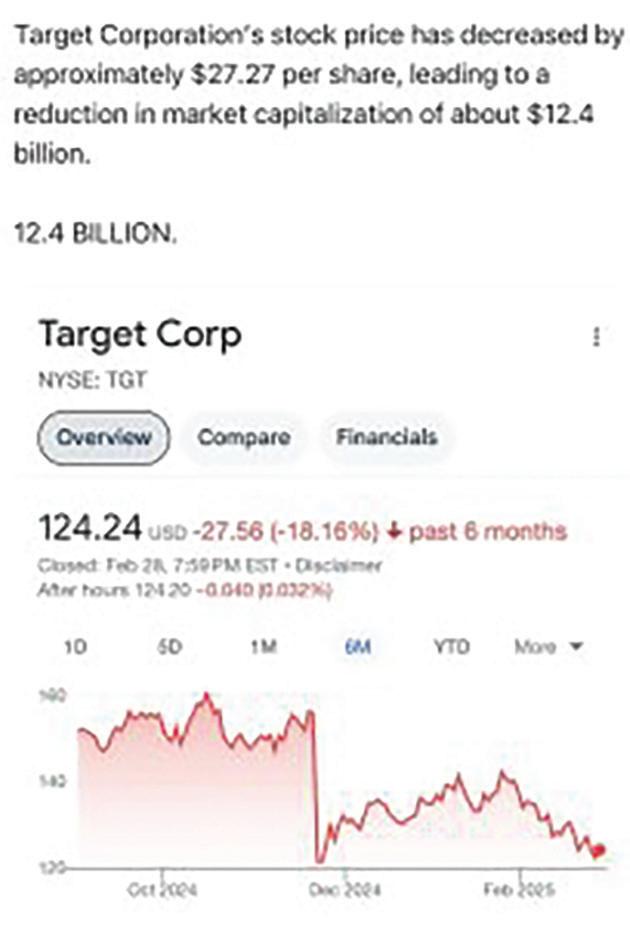Click the Feb 2025 axis marker

click(x=520, y=889)
